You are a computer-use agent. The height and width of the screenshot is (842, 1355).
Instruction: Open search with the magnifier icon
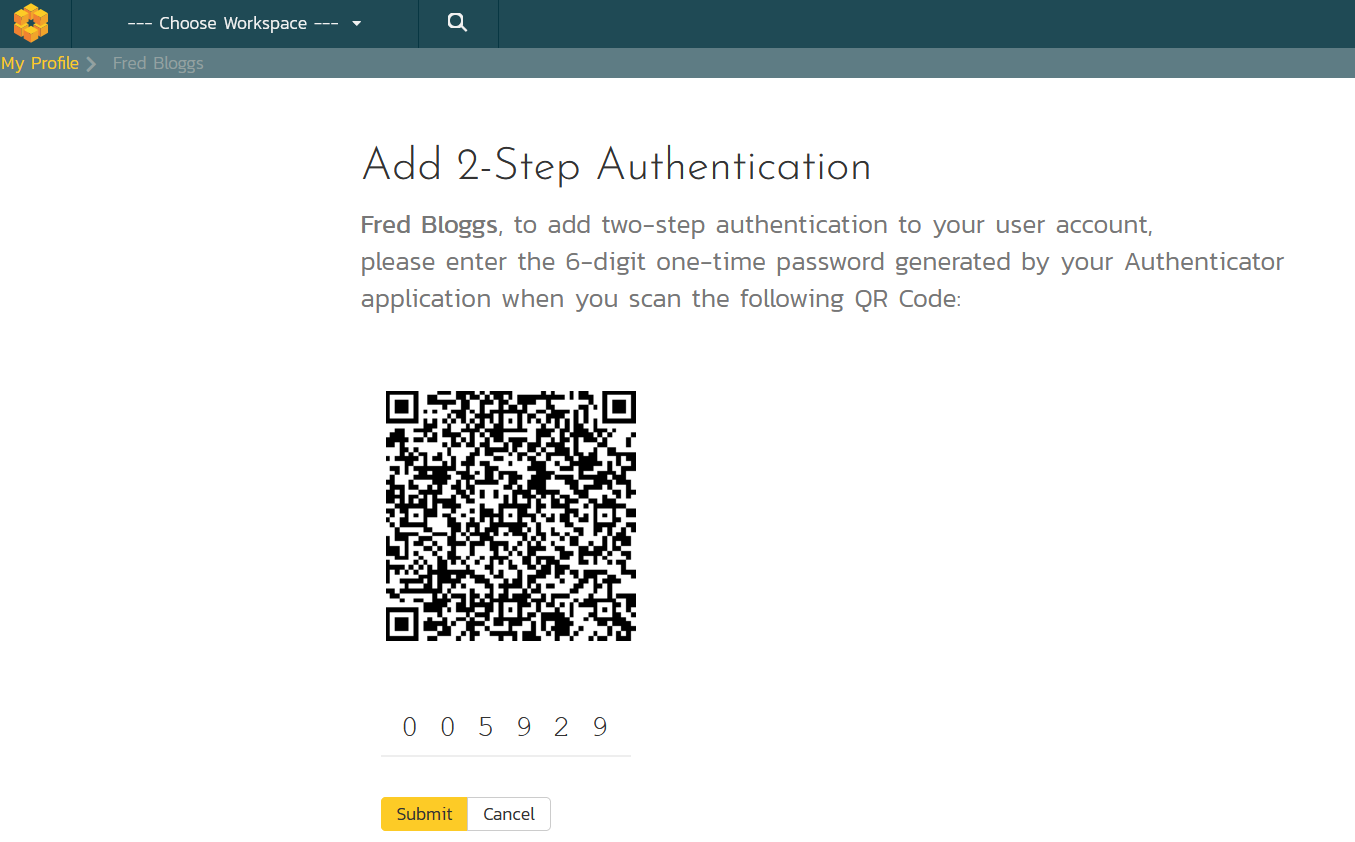point(457,23)
